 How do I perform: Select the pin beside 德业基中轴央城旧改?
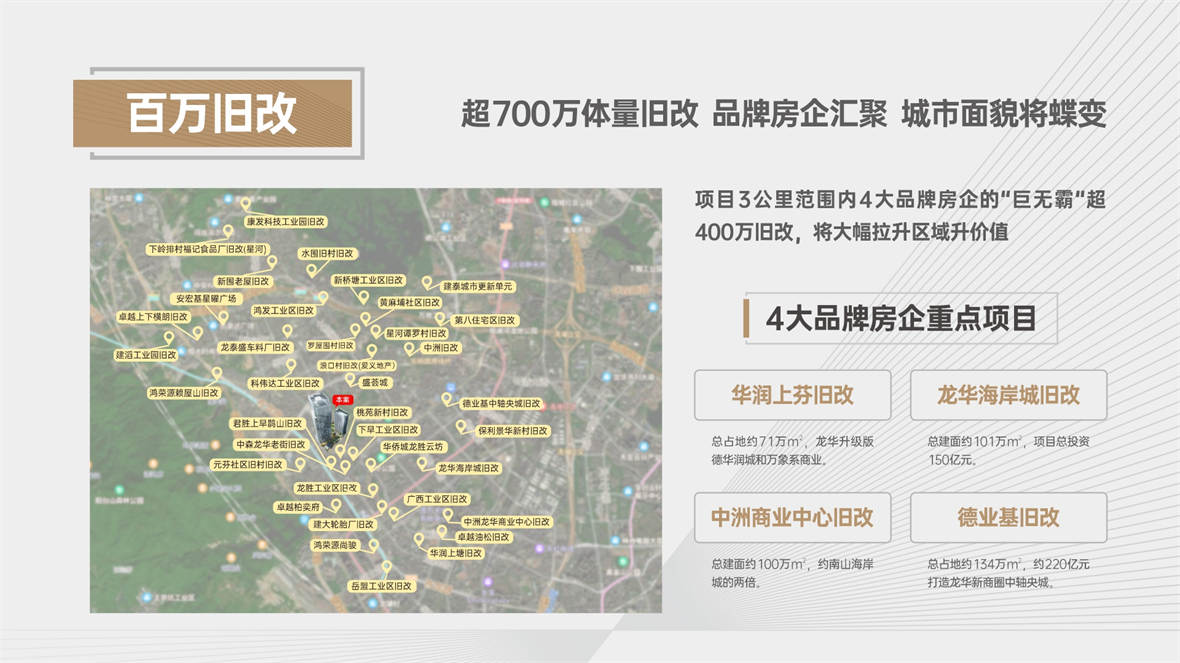(446, 399)
